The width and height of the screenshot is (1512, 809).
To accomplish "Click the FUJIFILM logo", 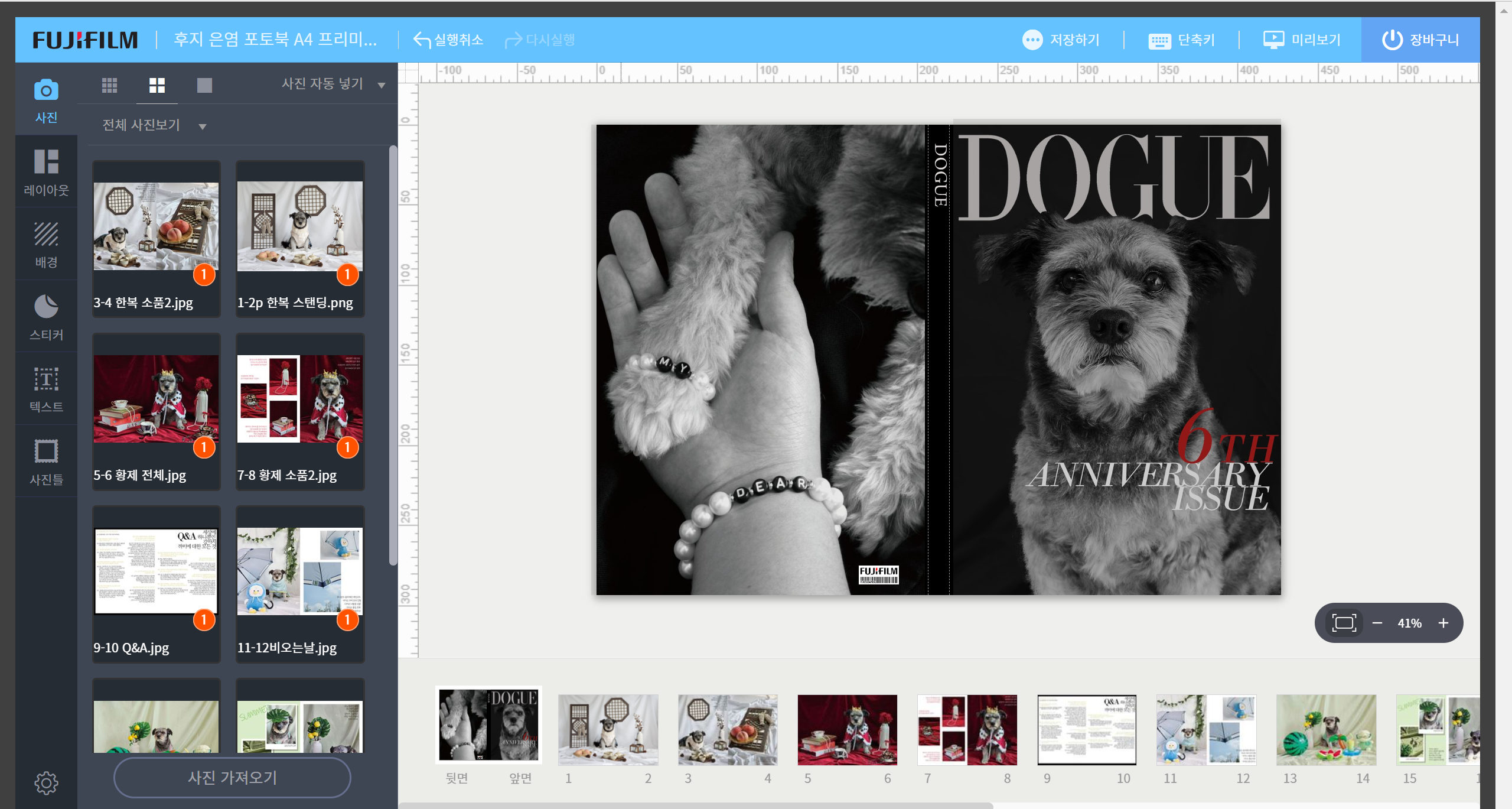I will click(x=85, y=40).
